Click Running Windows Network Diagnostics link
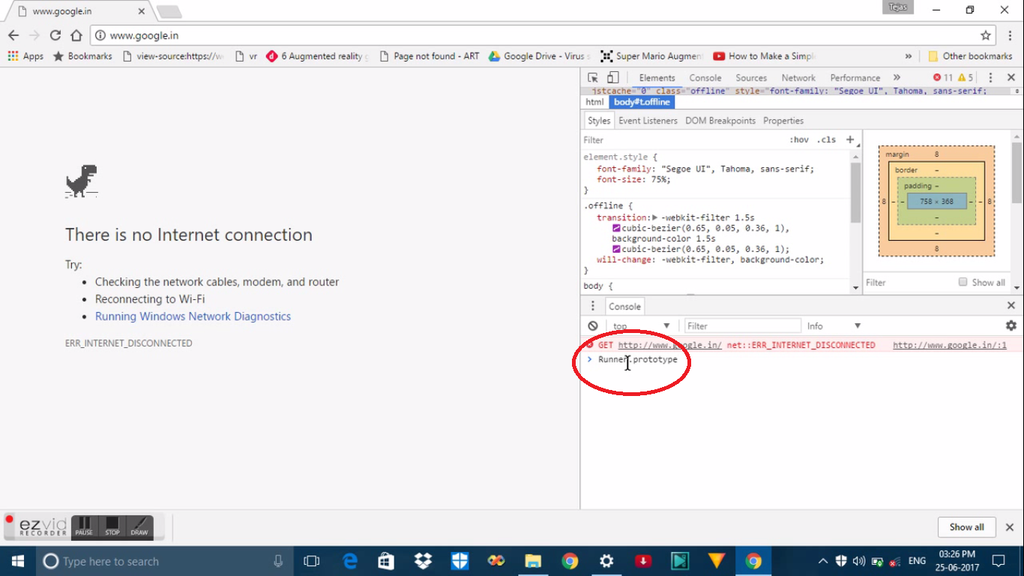This screenshot has width=1024, height=576. click(x=193, y=316)
